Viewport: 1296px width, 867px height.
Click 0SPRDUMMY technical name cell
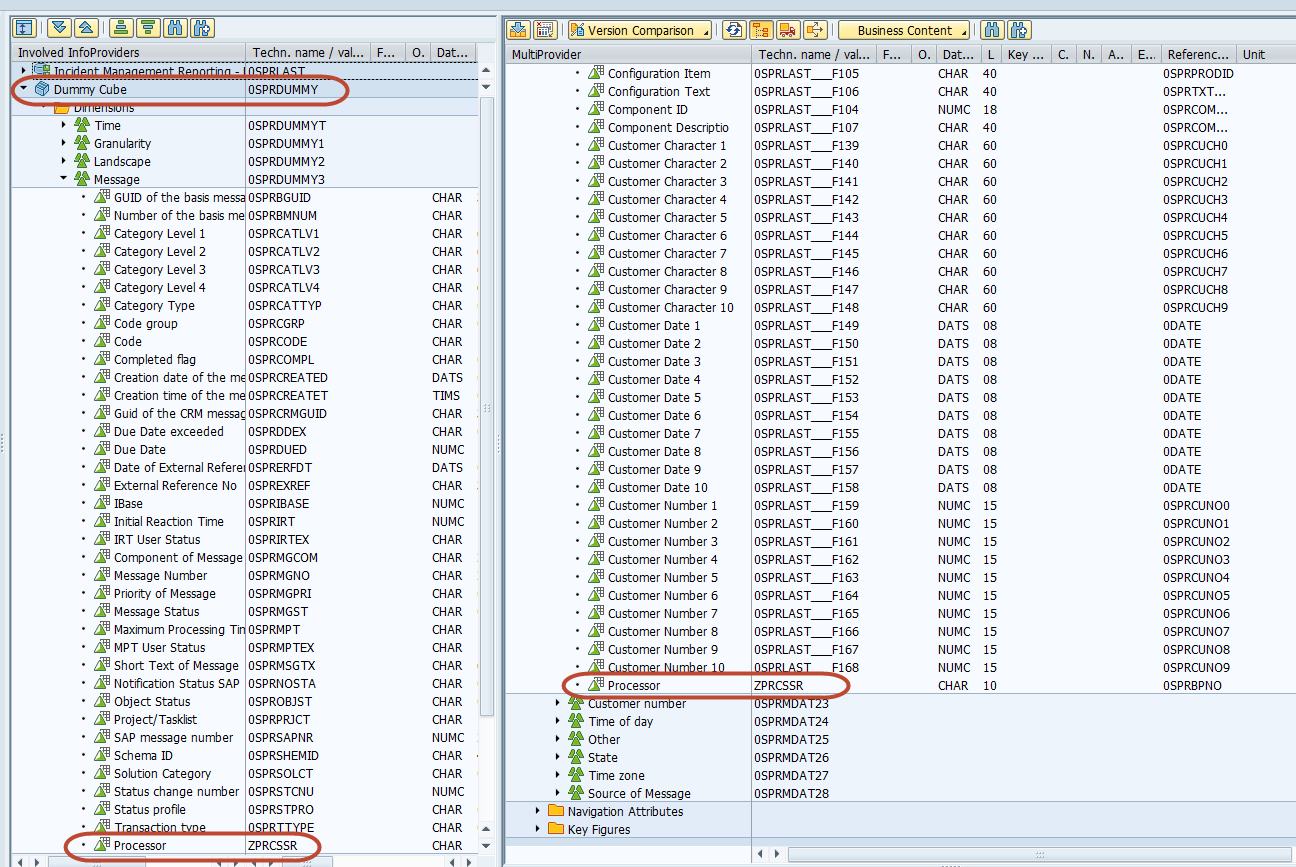(283, 89)
